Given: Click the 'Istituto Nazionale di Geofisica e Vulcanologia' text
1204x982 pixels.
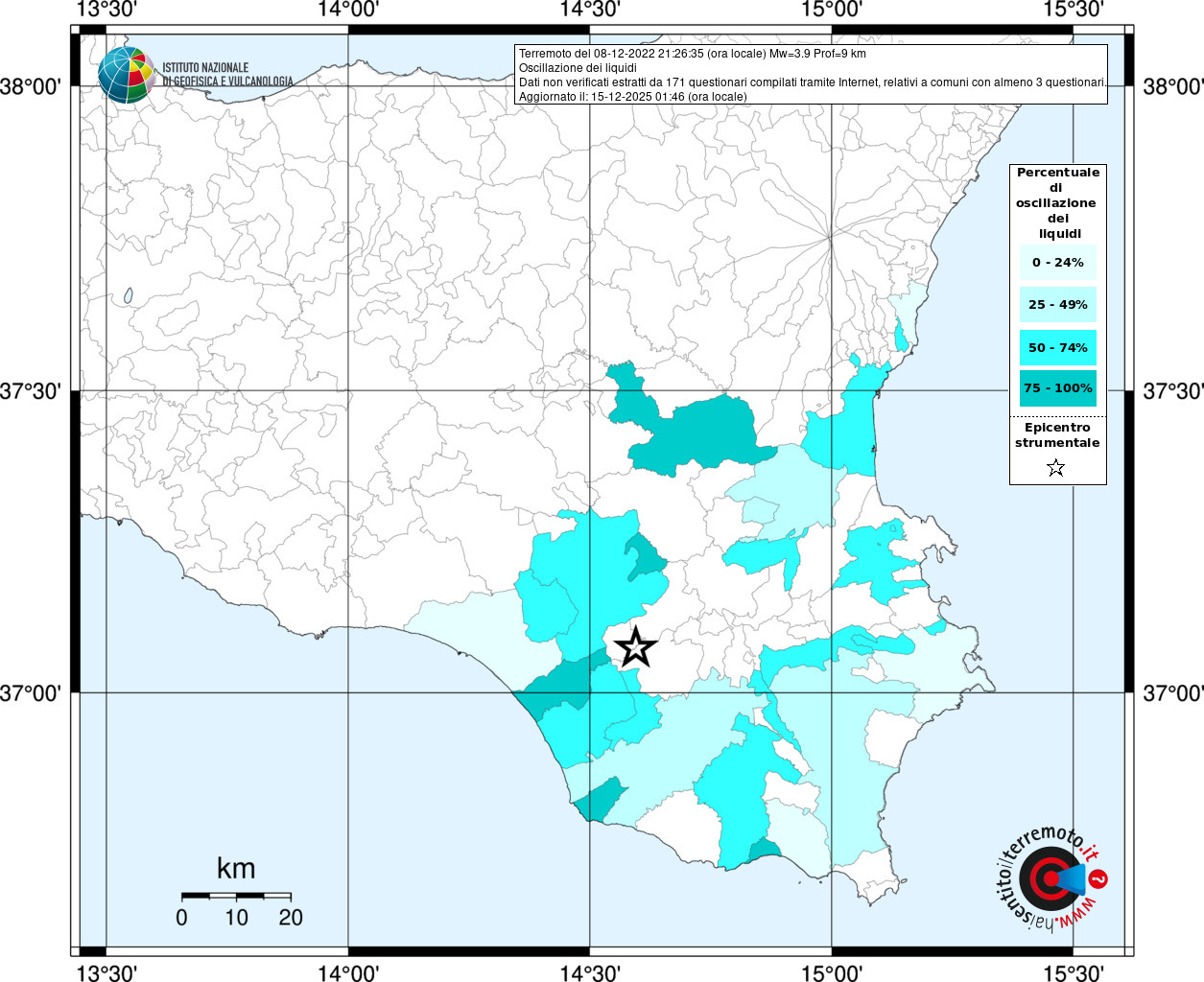Looking at the screenshot, I should point(226,75).
